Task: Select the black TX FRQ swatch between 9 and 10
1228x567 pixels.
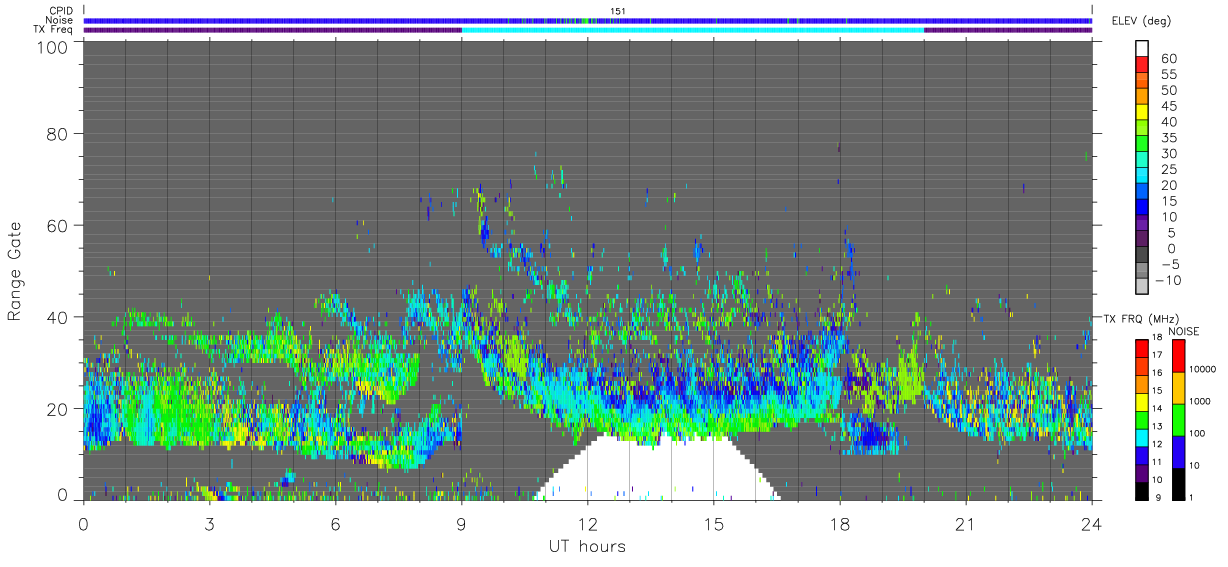Action: pyautogui.click(x=1142, y=491)
